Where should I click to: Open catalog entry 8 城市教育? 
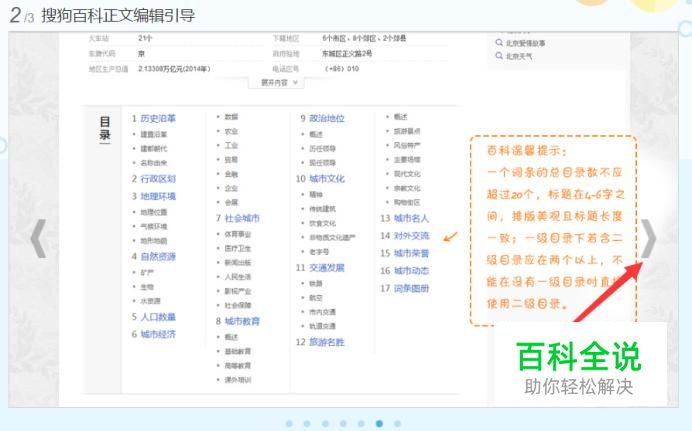pyautogui.click(x=242, y=321)
